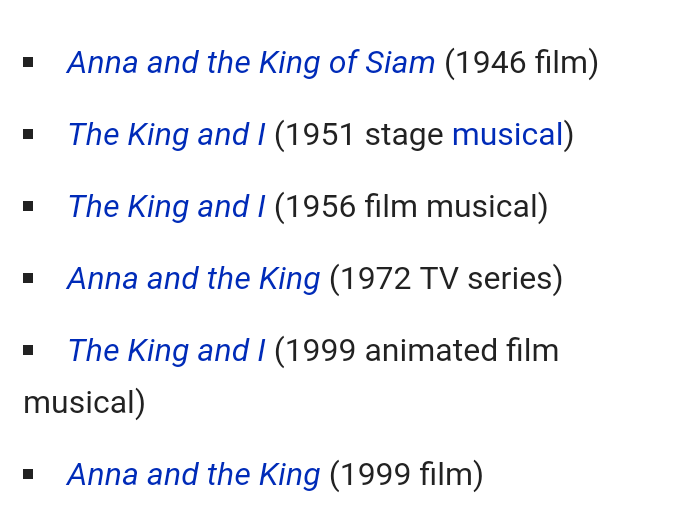Open Anna and the King 1972 TV series link

pos(193,279)
